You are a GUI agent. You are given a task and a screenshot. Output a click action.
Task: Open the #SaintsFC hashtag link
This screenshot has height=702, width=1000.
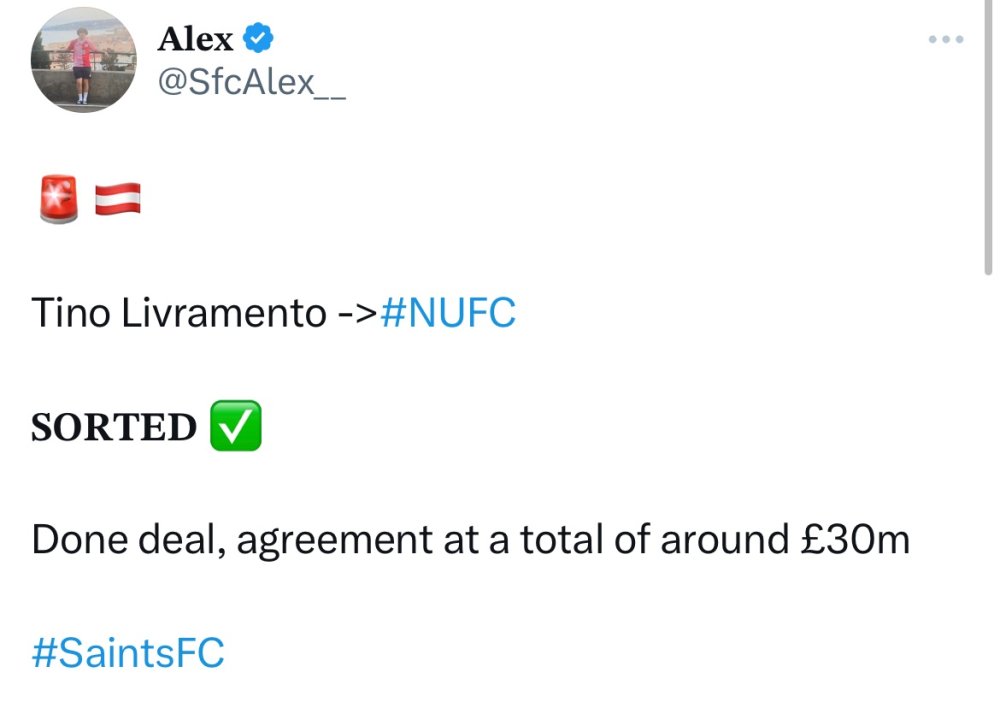coord(128,654)
